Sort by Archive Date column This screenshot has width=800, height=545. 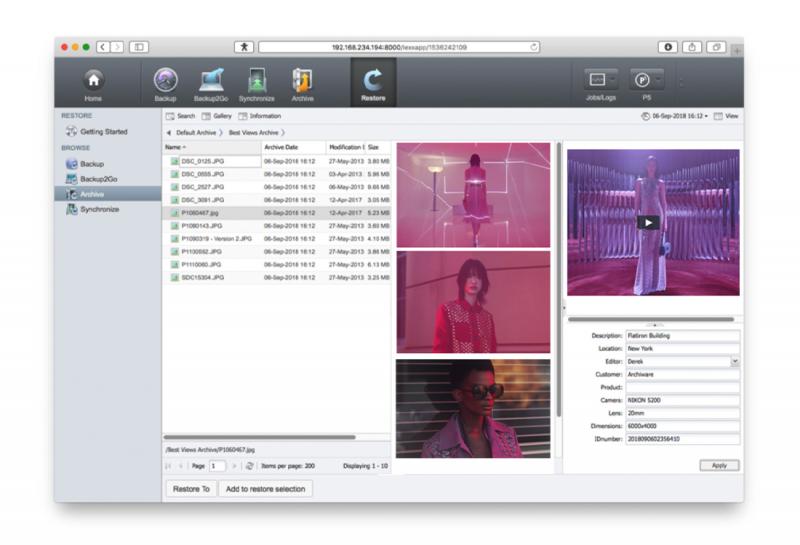(293, 147)
